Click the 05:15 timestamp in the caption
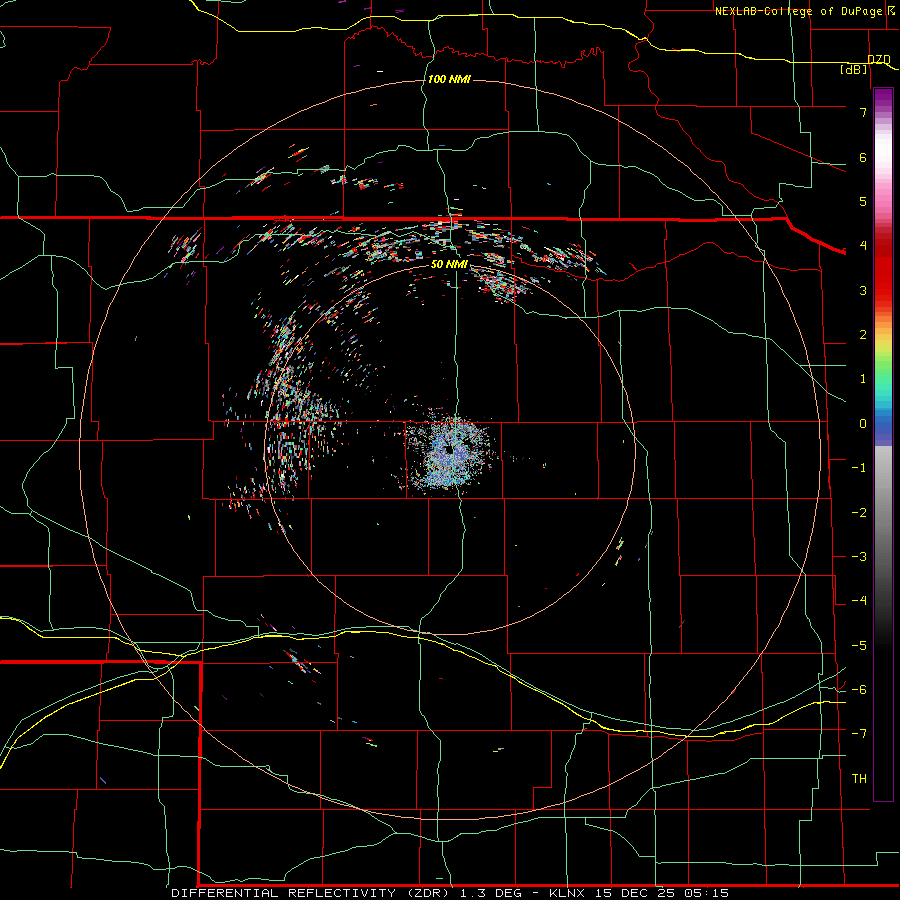The width and height of the screenshot is (900, 900). point(709,893)
